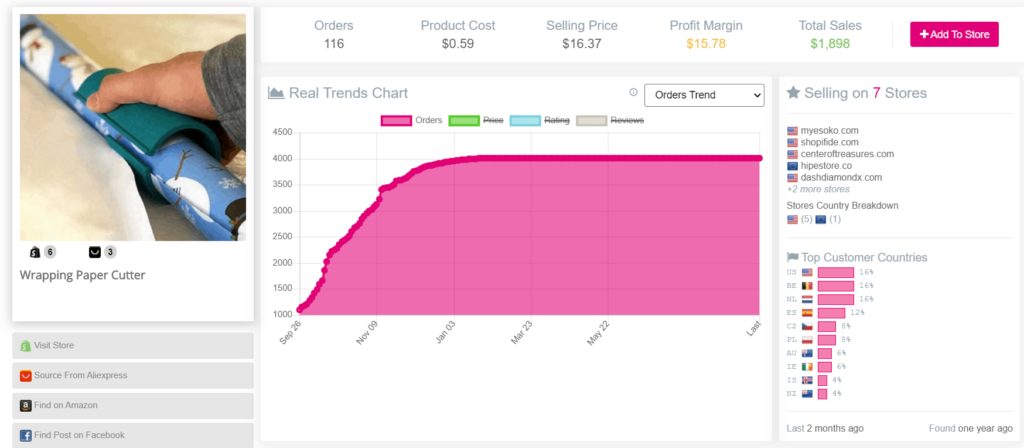The image size is (1024, 448).
Task: Click the Wrapping Paper Cutter product image
Action: [133, 127]
